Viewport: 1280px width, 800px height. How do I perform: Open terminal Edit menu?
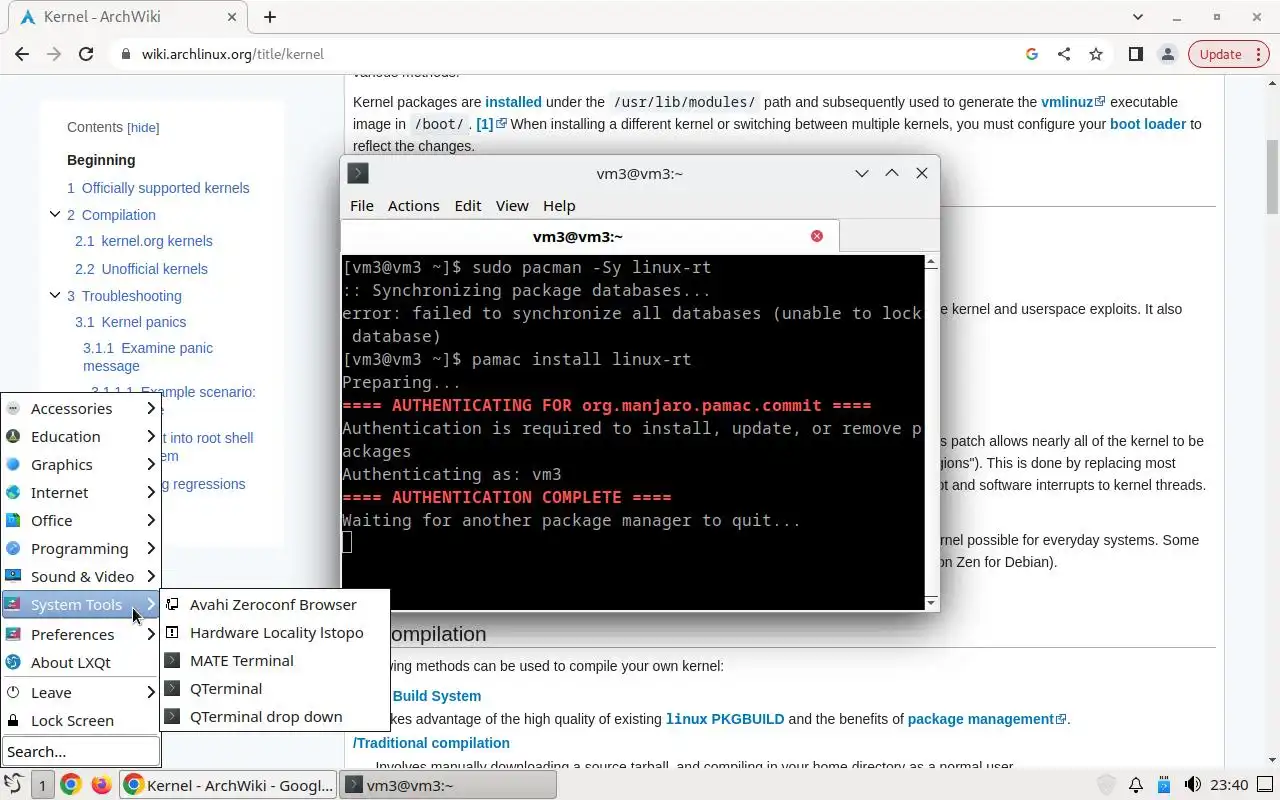click(x=467, y=205)
